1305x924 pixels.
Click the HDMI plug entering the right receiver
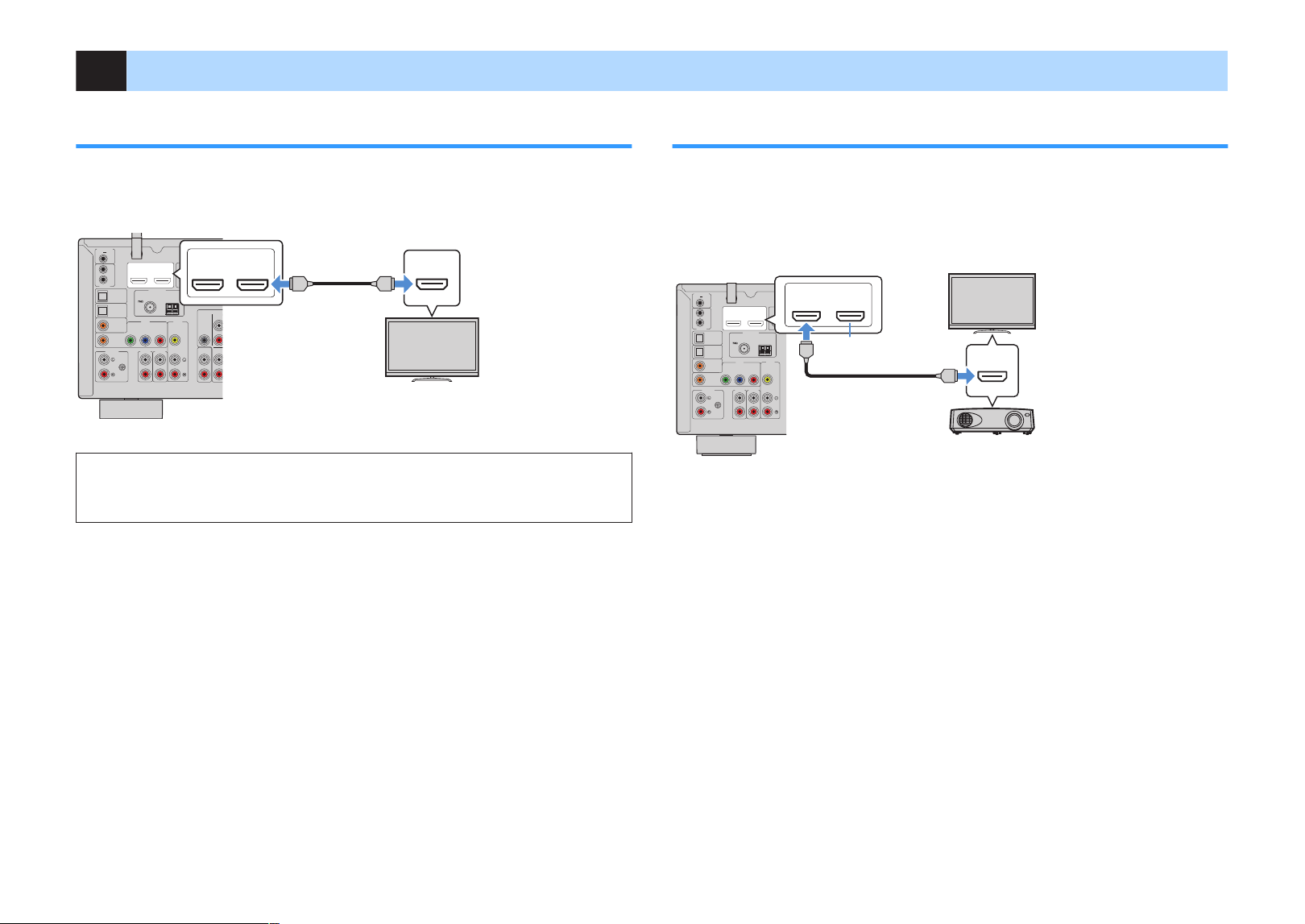point(806,349)
